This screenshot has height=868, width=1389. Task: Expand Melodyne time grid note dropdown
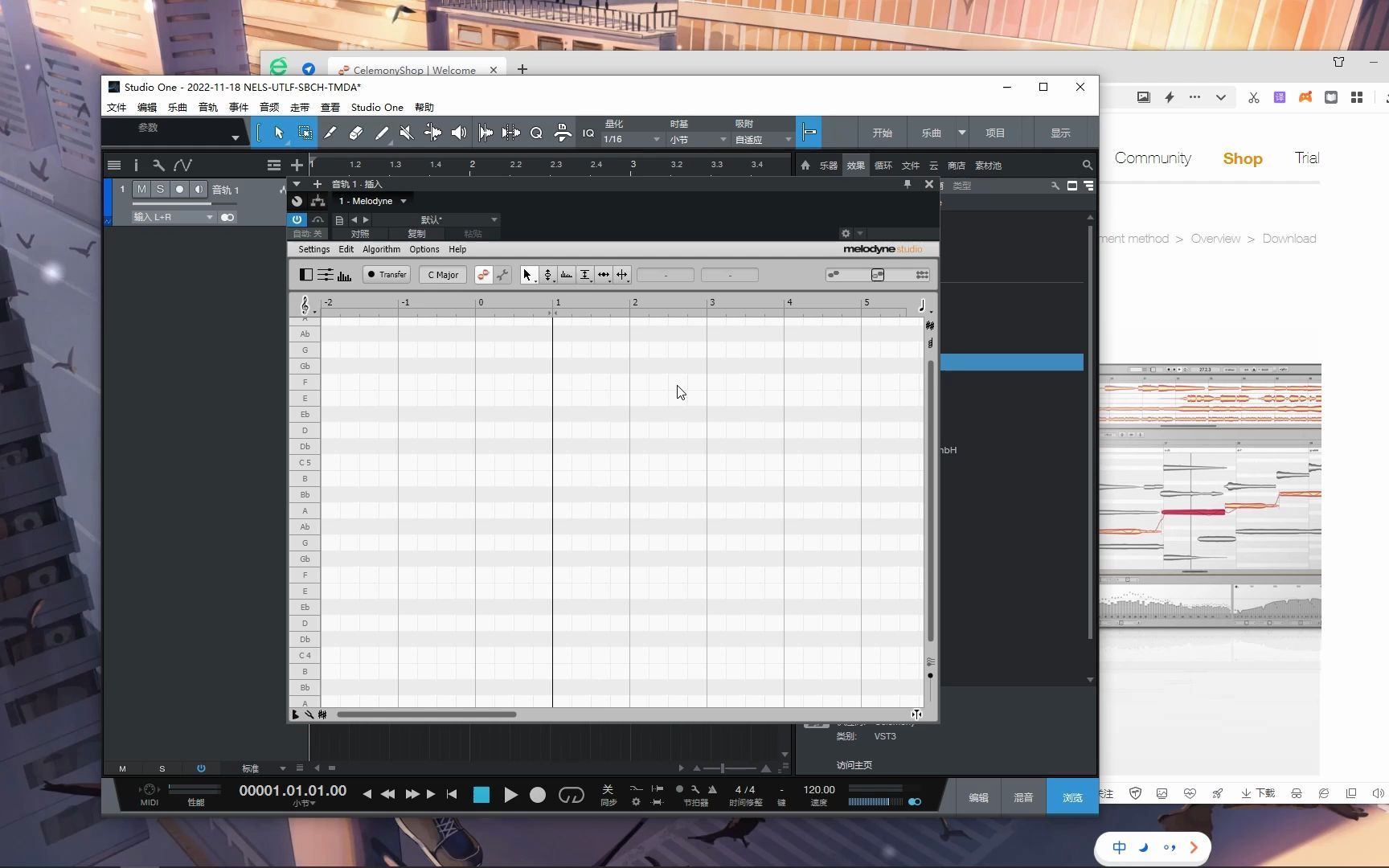point(924,305)
